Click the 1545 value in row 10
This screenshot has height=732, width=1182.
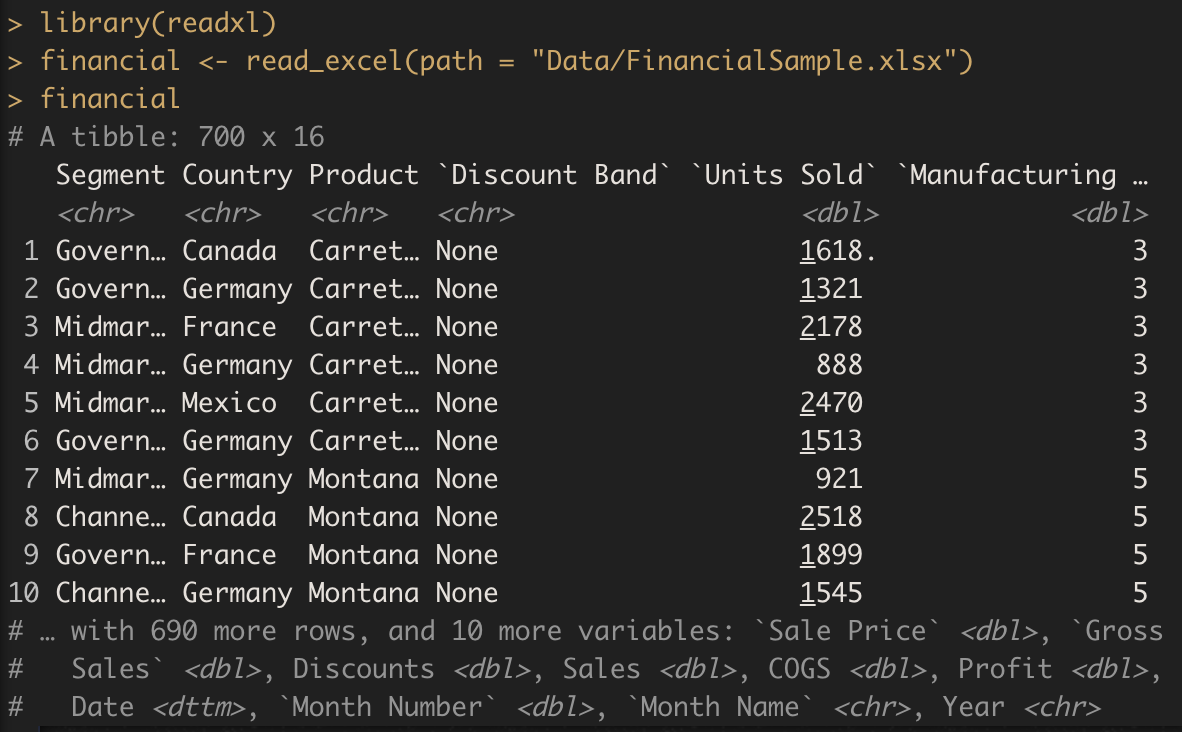coord(831,593)
